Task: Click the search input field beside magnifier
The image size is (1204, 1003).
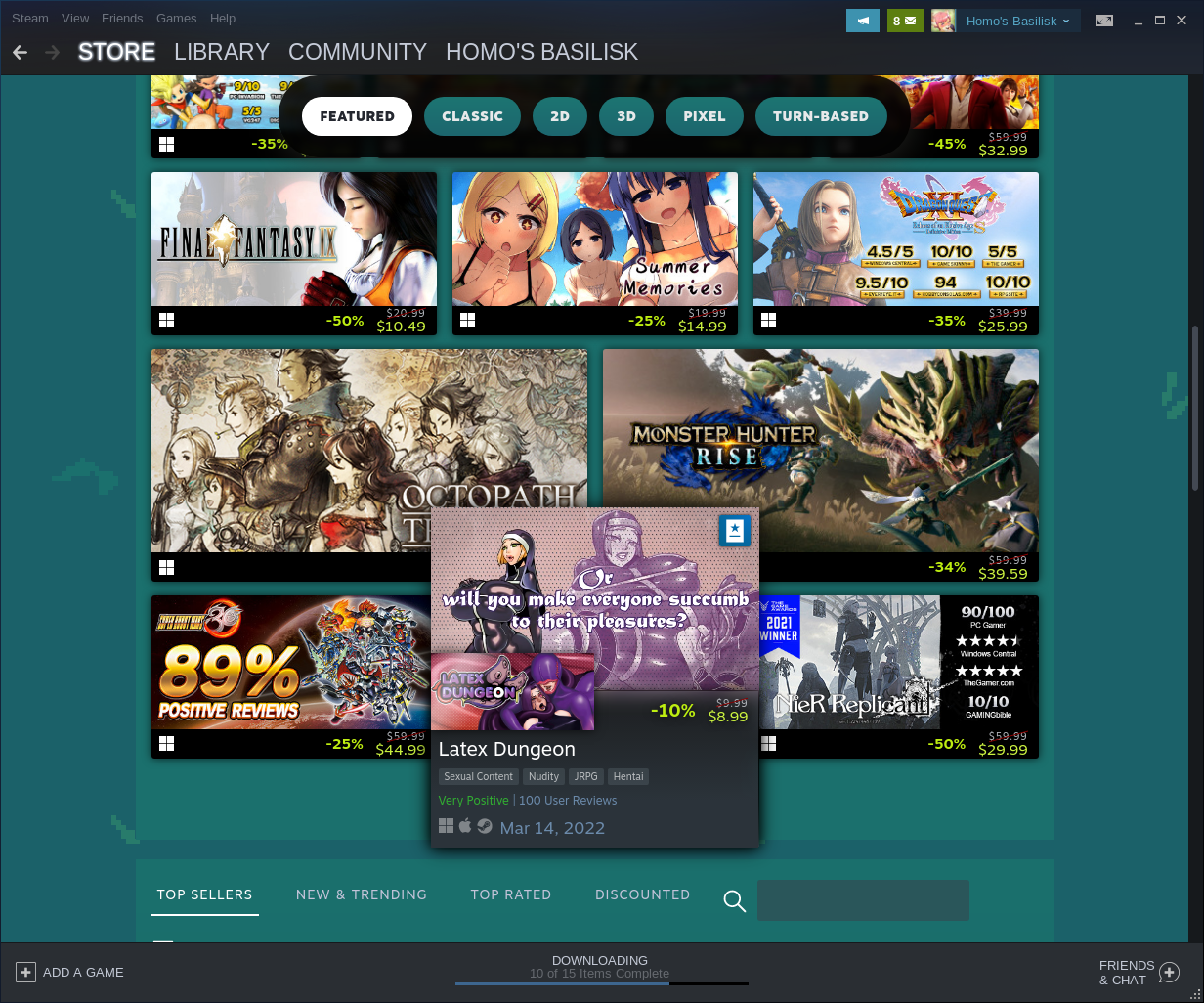Action: 863,900
